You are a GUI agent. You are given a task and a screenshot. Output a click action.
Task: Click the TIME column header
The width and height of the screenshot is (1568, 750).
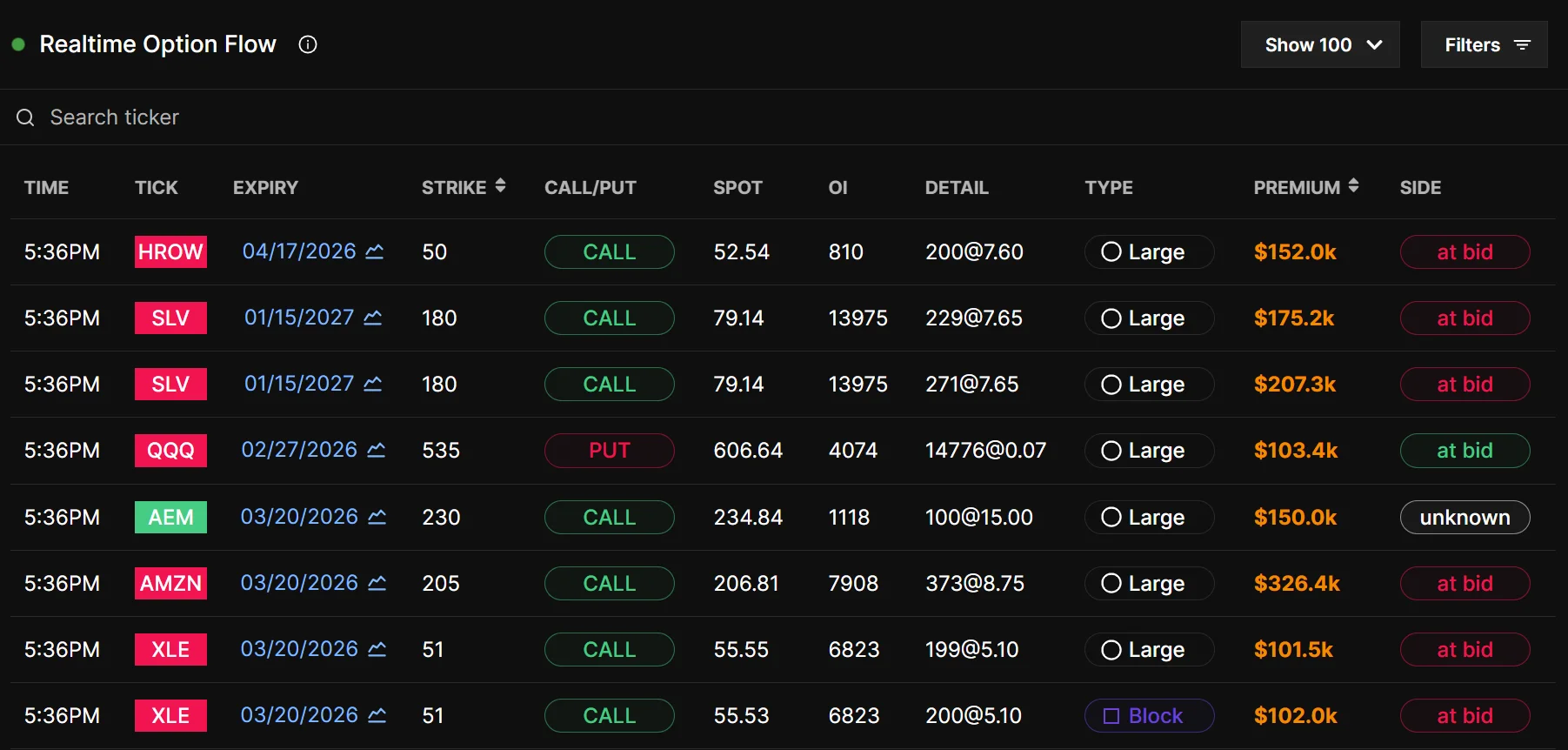47,188
